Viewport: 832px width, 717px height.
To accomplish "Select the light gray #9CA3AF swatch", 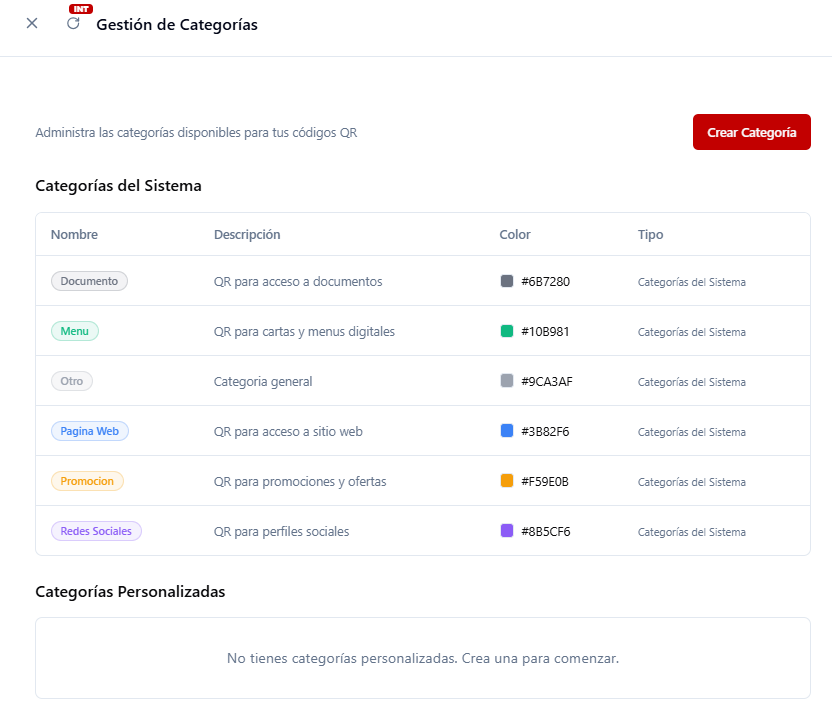I will click(507, 381).
